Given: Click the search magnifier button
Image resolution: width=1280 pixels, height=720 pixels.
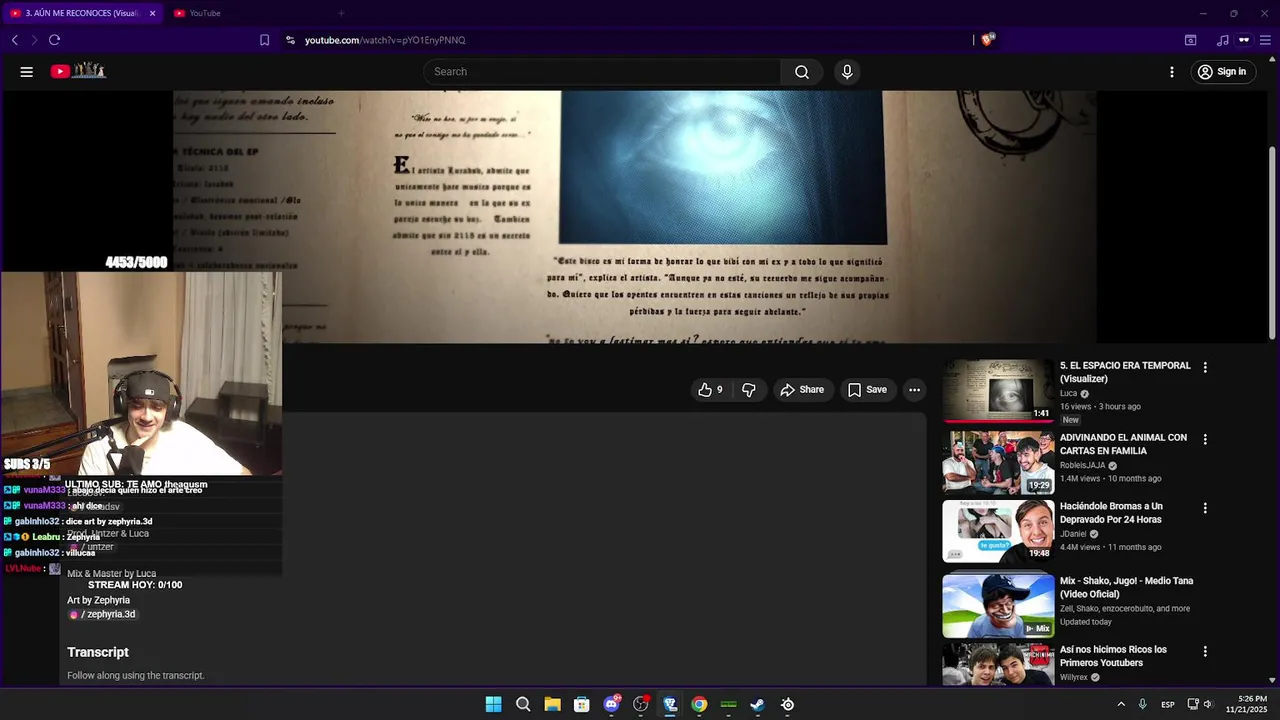Looking at the screenshot, I should tap(802, 72).
